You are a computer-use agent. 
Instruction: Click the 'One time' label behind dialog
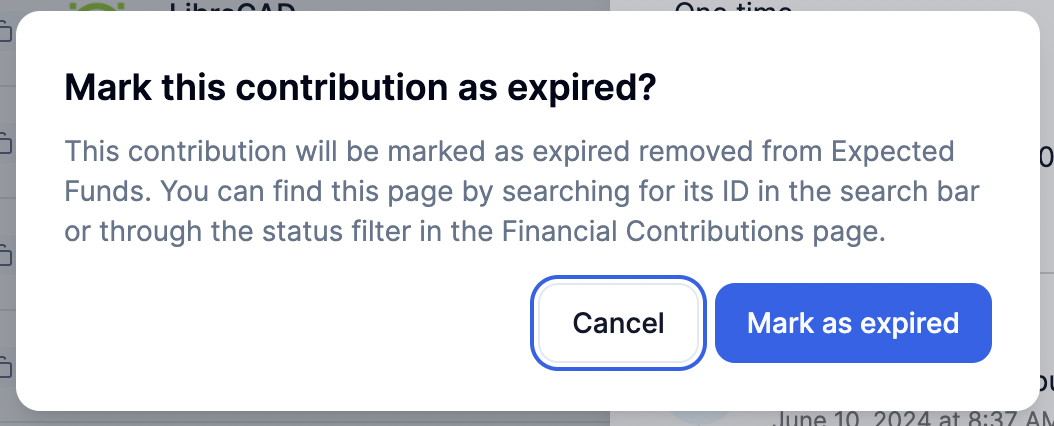733,6
